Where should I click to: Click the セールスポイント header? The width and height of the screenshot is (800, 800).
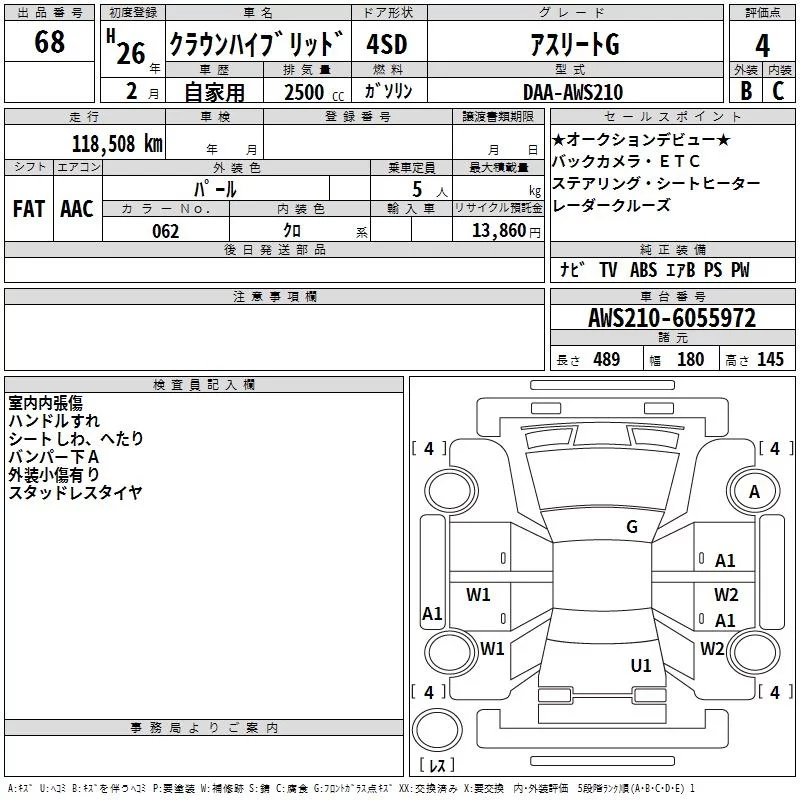coord(672,116)
